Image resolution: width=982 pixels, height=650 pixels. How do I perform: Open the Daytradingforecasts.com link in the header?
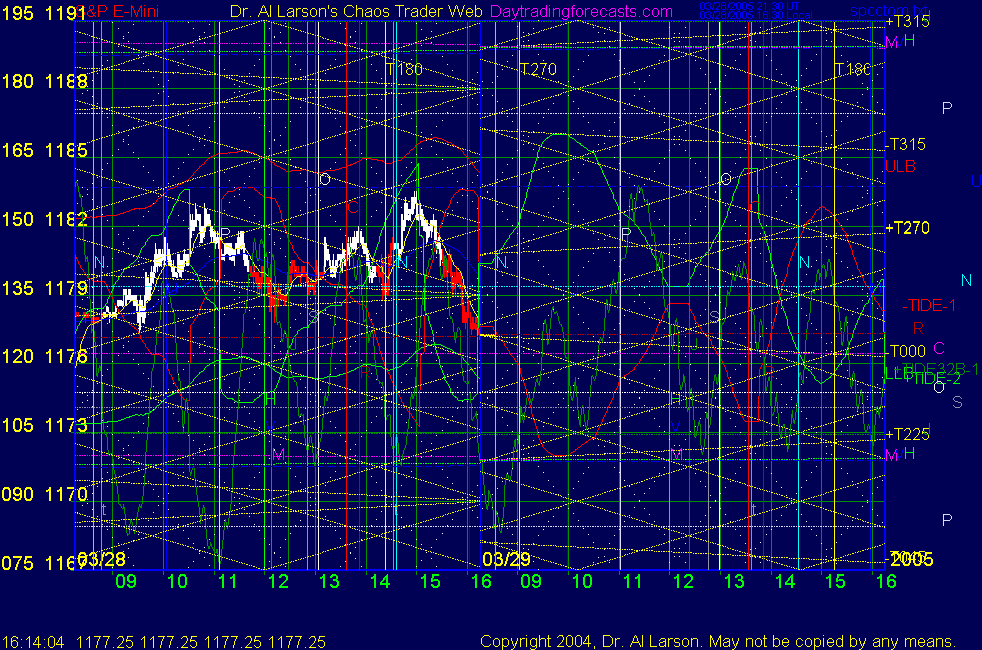581,11
